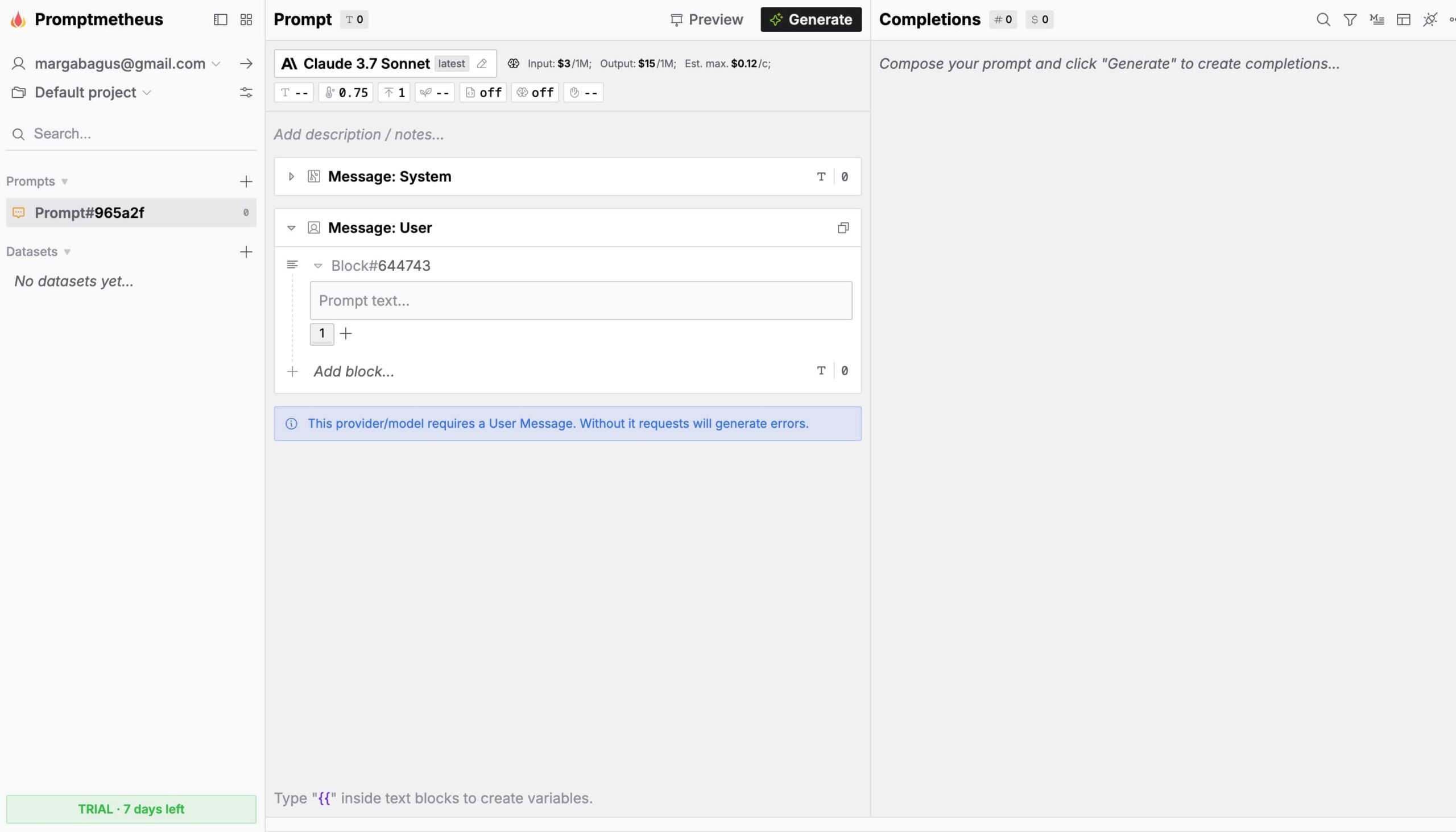Click the filter funnel icon in Completions

(x=1350, y=19)
